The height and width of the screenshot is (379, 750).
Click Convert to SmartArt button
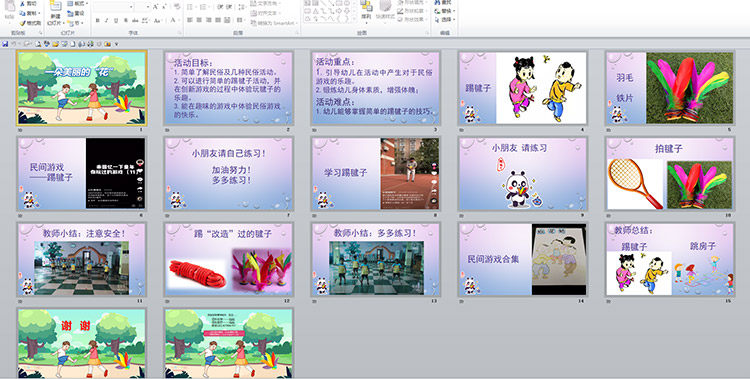(x=273, y=23)
